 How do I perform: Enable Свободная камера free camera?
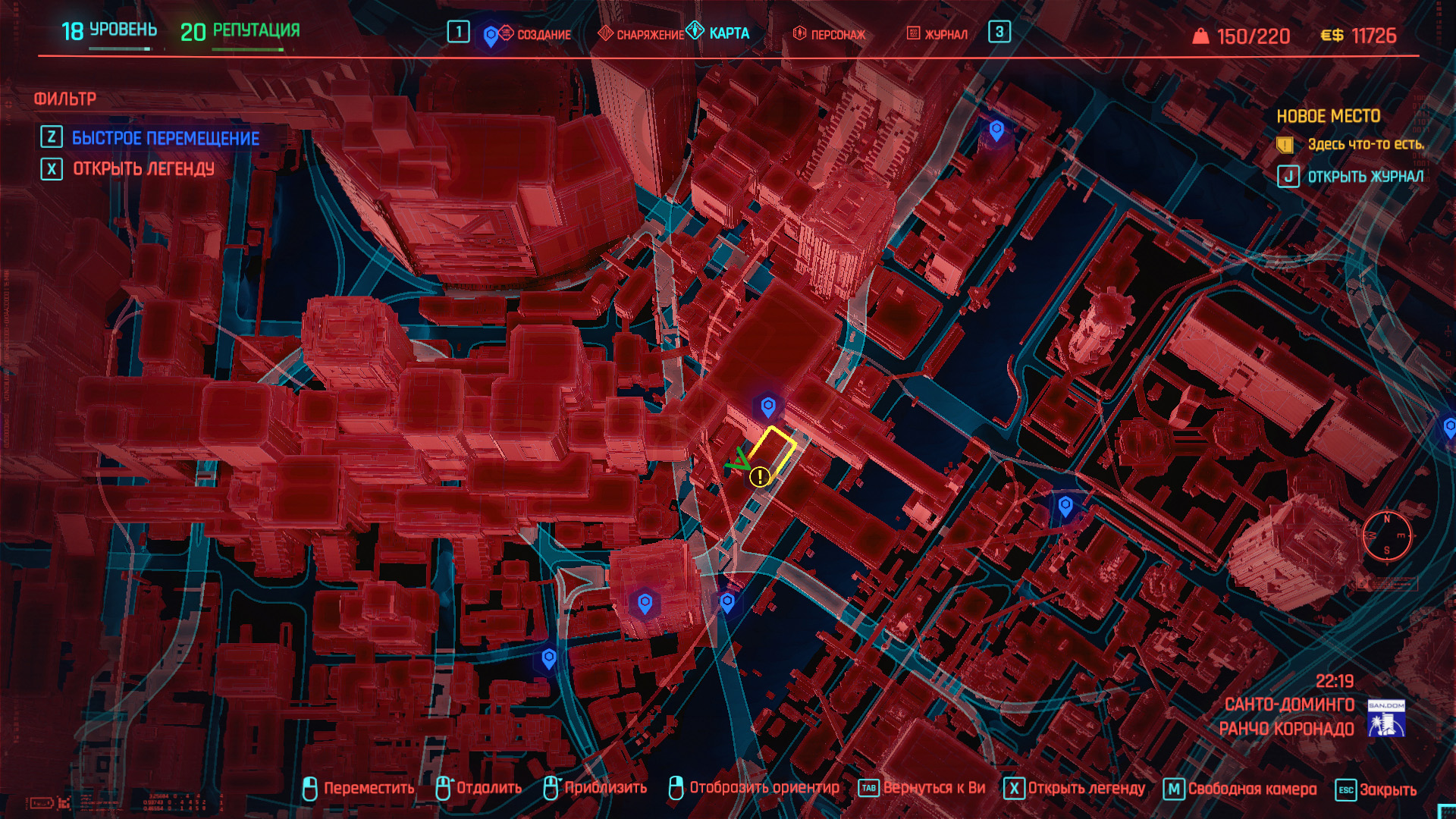coord(1250,789)
